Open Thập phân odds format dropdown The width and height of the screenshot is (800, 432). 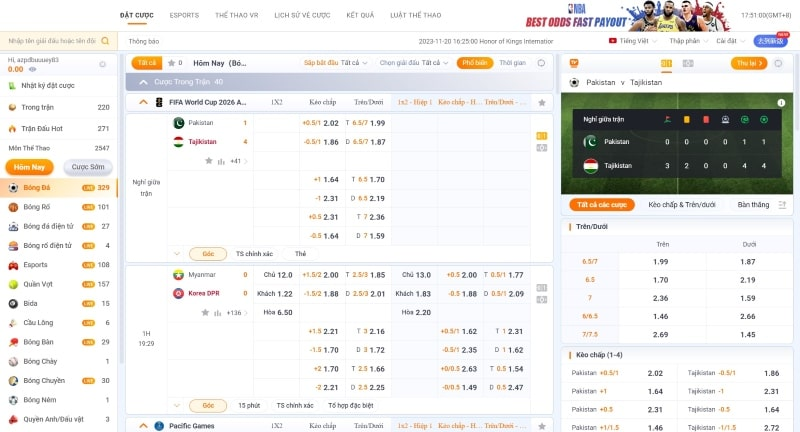688,41
